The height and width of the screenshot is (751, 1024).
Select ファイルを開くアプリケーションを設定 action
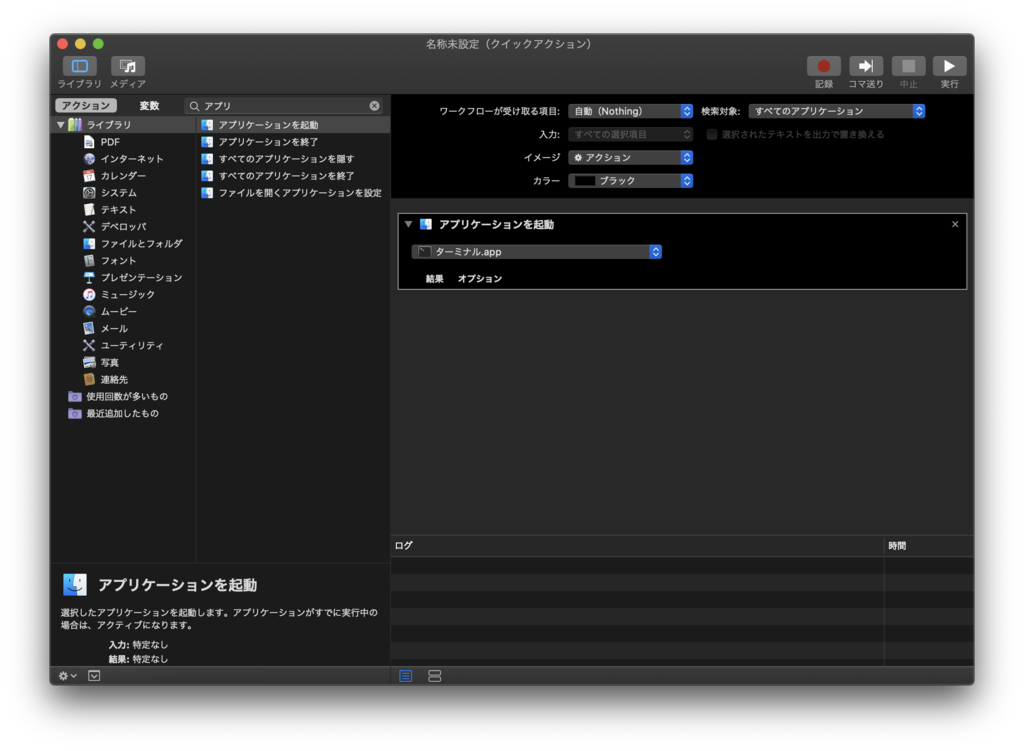pos(293,193)
